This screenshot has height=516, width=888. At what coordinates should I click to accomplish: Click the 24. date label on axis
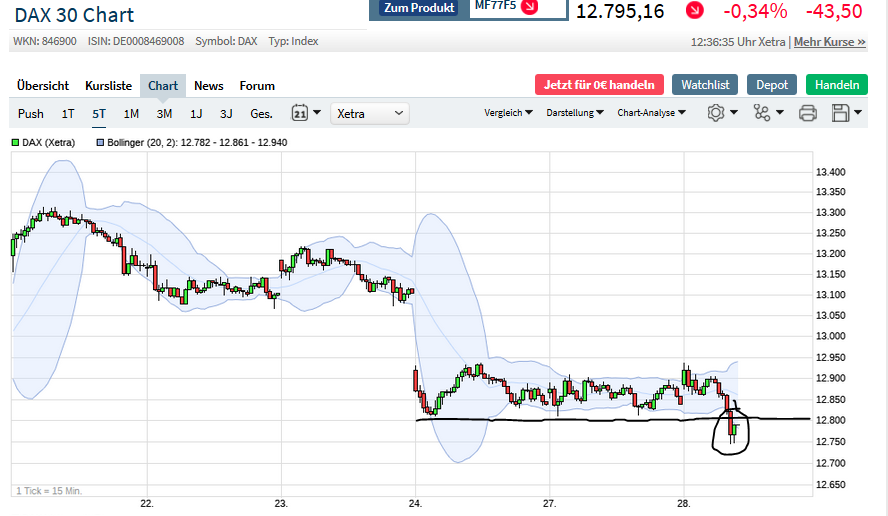tap(415, 503)
